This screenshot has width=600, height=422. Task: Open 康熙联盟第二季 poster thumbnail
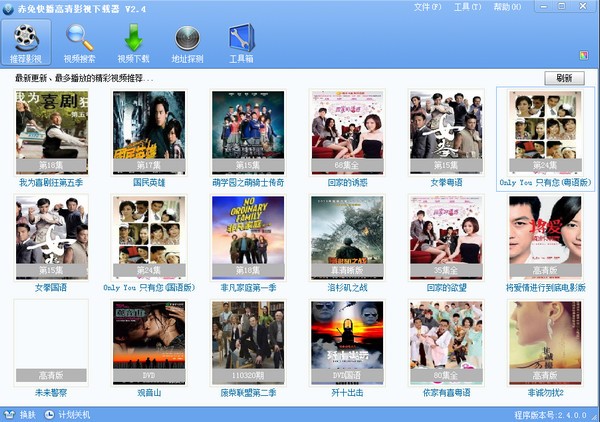pos(248,342)
